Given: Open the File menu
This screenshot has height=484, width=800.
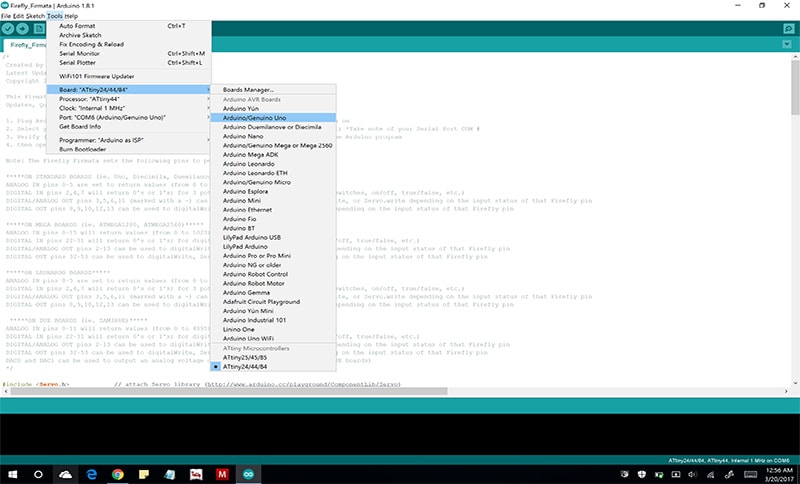Looking at the screenshot, I should click(x=6, y=16).
